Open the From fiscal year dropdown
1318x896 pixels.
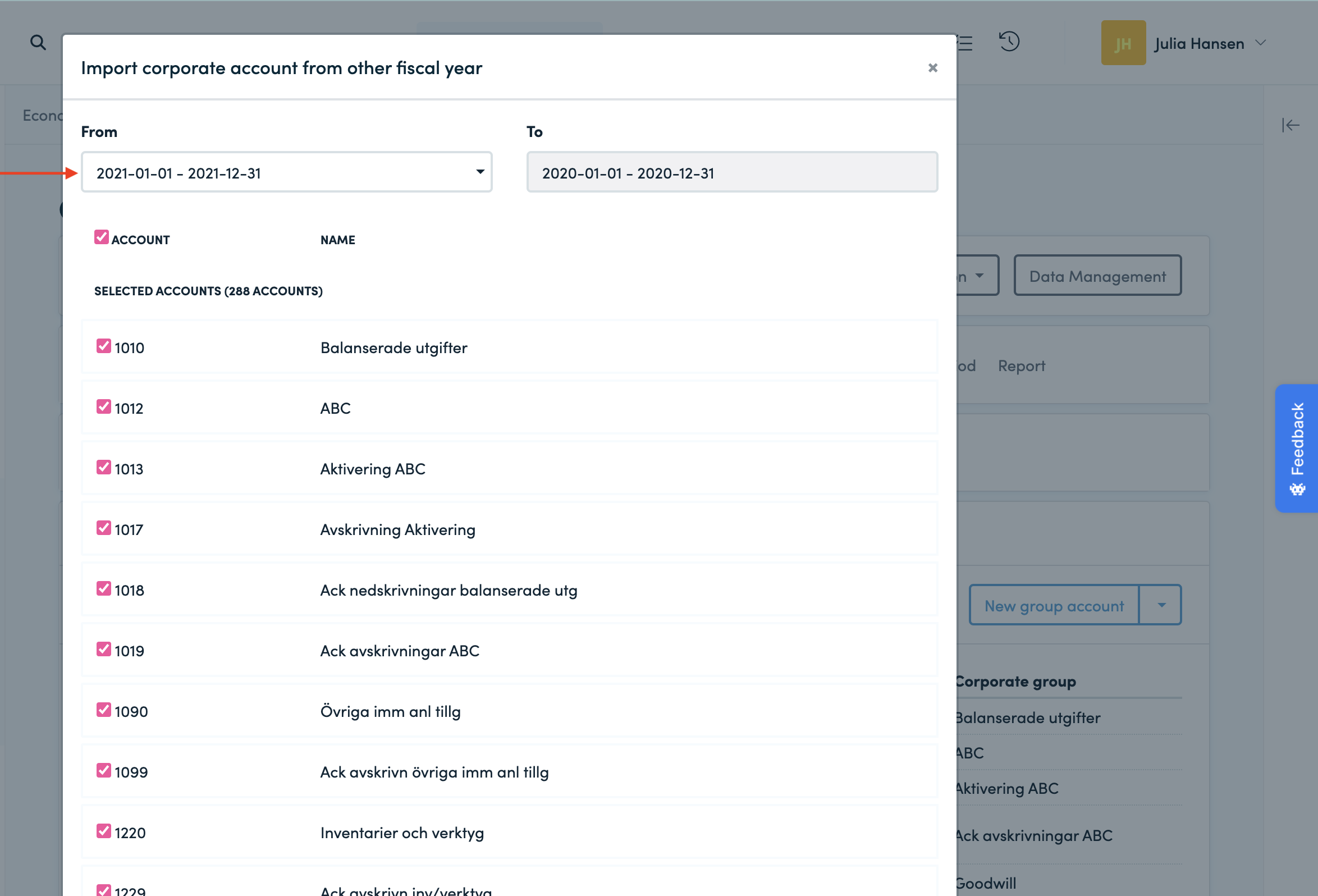pos(286,172)
